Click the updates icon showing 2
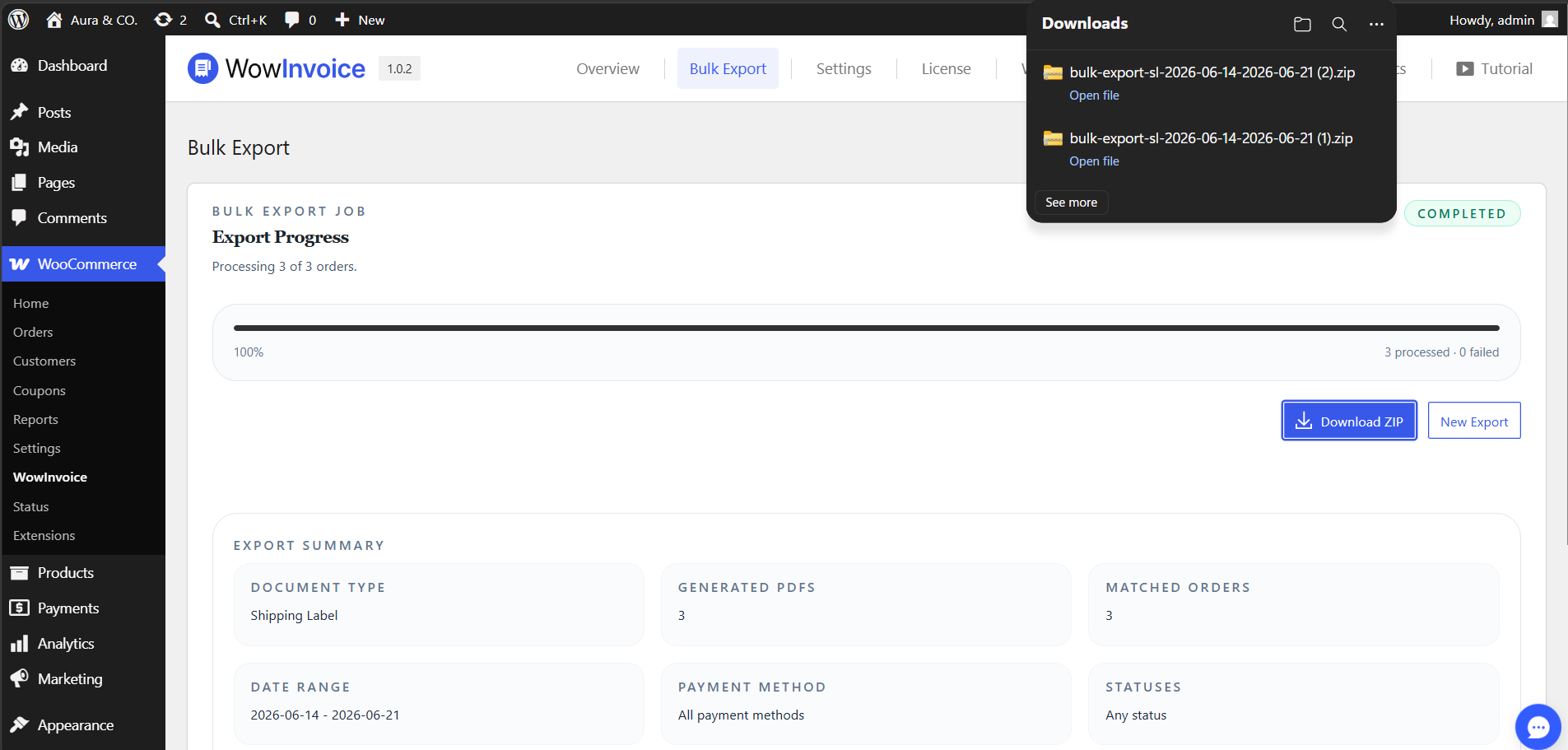 163,20
